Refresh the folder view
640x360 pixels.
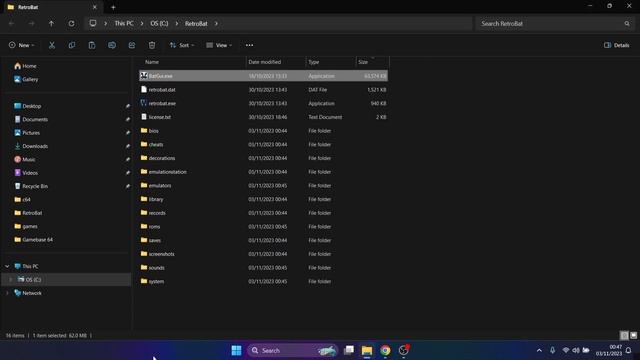click(x=71, y=24)
